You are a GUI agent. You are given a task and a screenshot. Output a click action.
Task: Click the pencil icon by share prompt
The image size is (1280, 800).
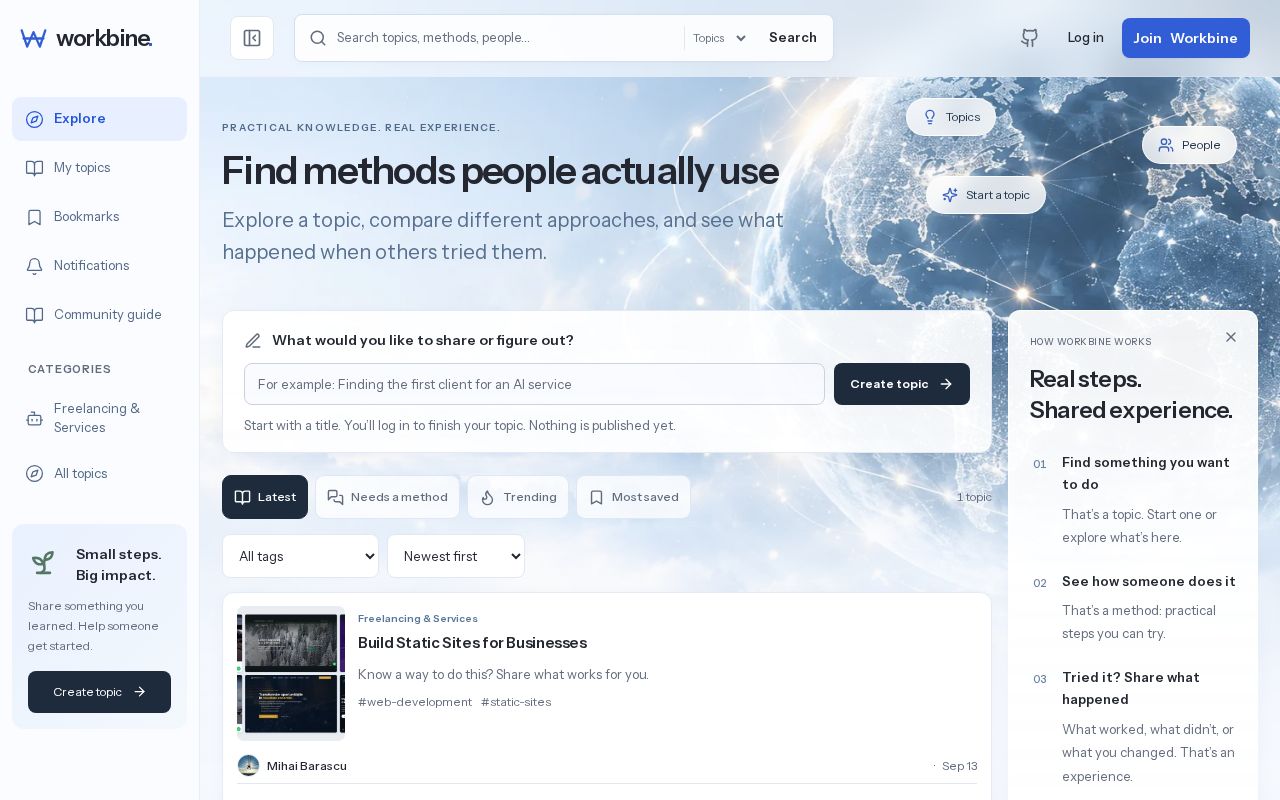tap(253, 341)
